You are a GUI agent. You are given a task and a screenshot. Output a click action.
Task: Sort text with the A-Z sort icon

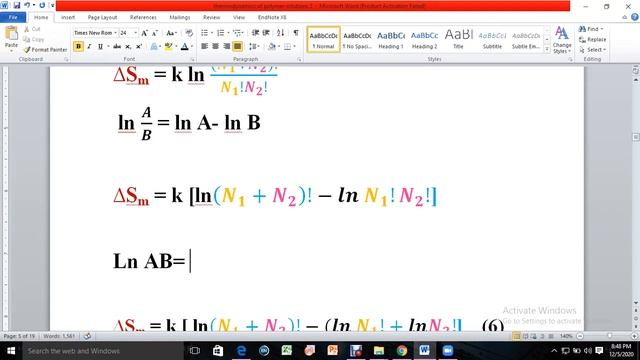point(280,33)
